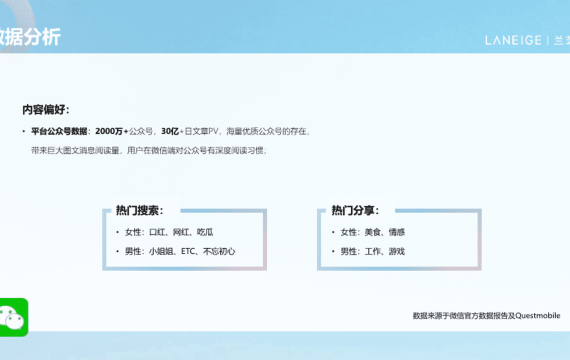
Task: Select the 女性：口红、网红、吃瓜 line
Action: click(x=169, y=232)
